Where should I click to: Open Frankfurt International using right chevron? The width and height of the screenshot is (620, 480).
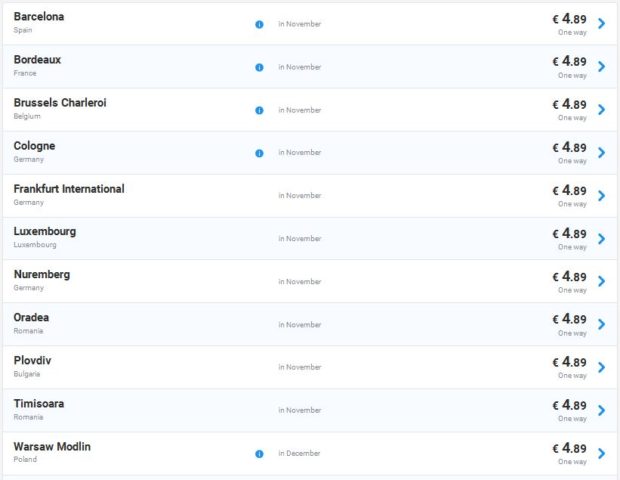(601, 196)
